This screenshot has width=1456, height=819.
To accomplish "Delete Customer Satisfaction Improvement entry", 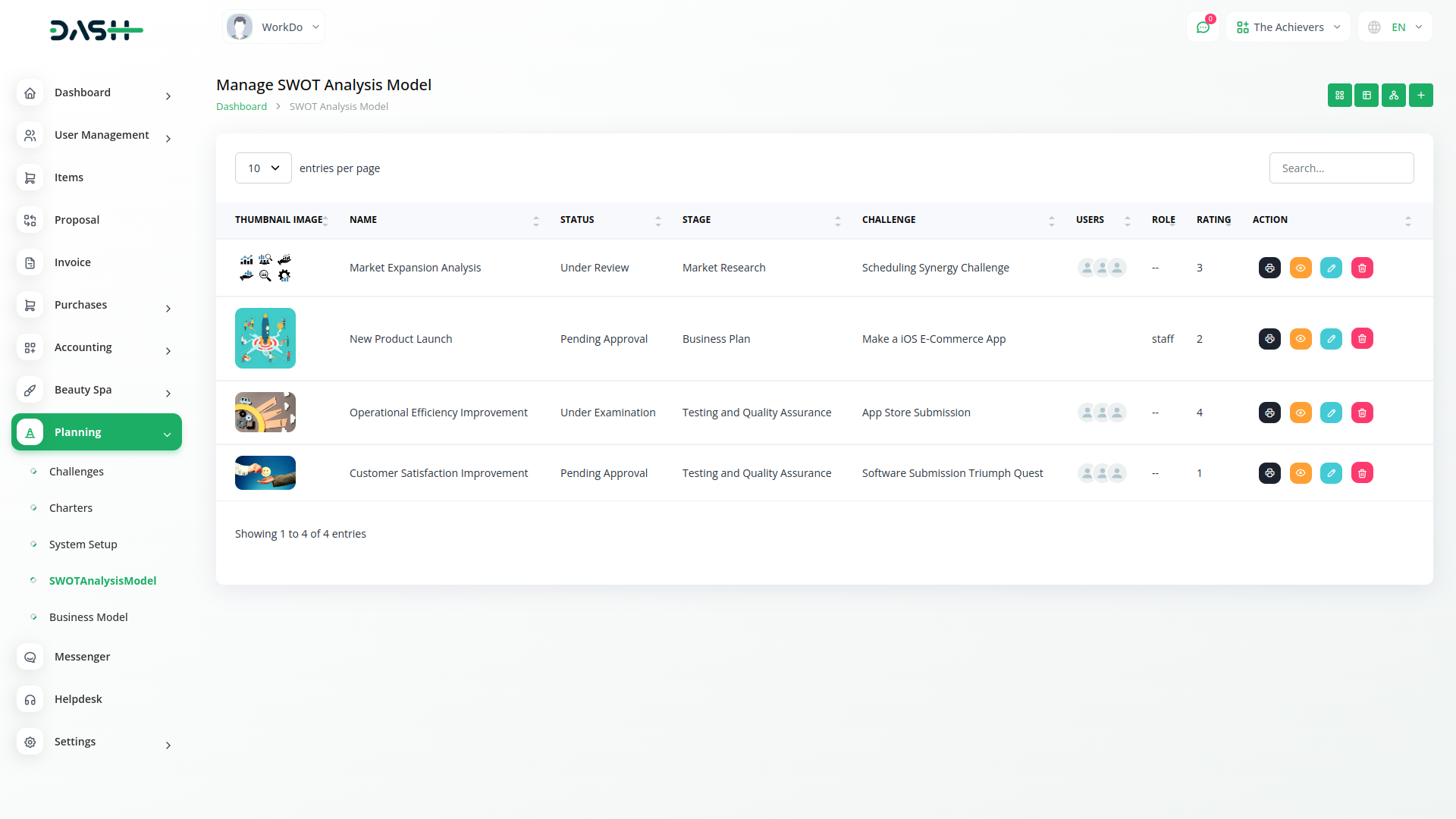I will [x=1362, y=473].
